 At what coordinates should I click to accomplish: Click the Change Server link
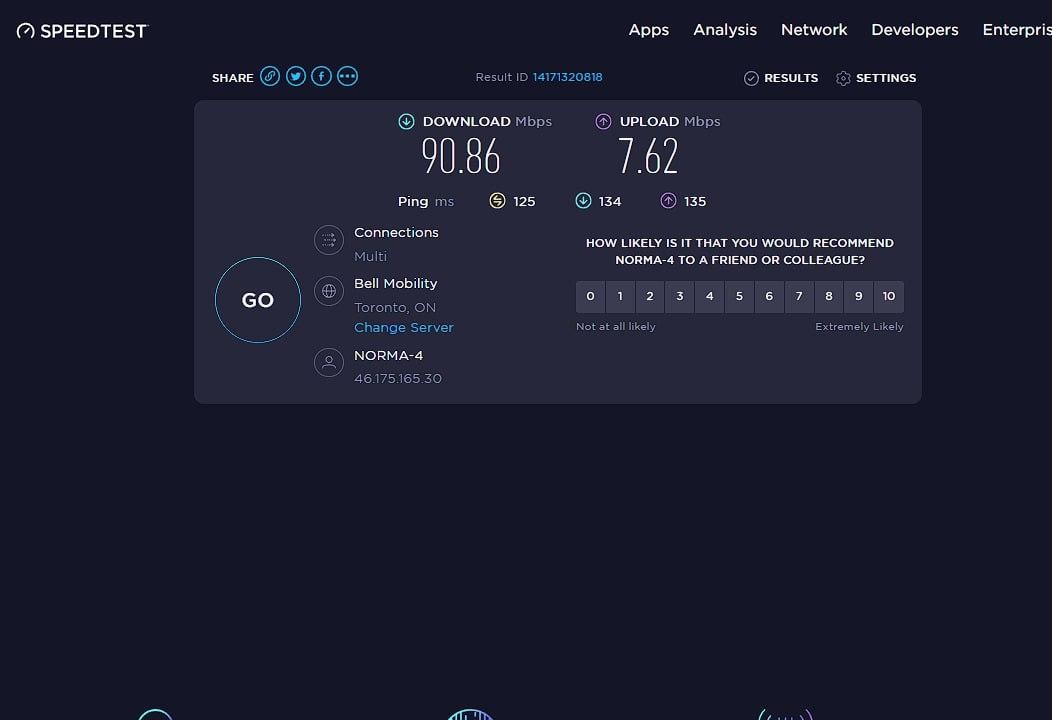(x=404, y=327)
